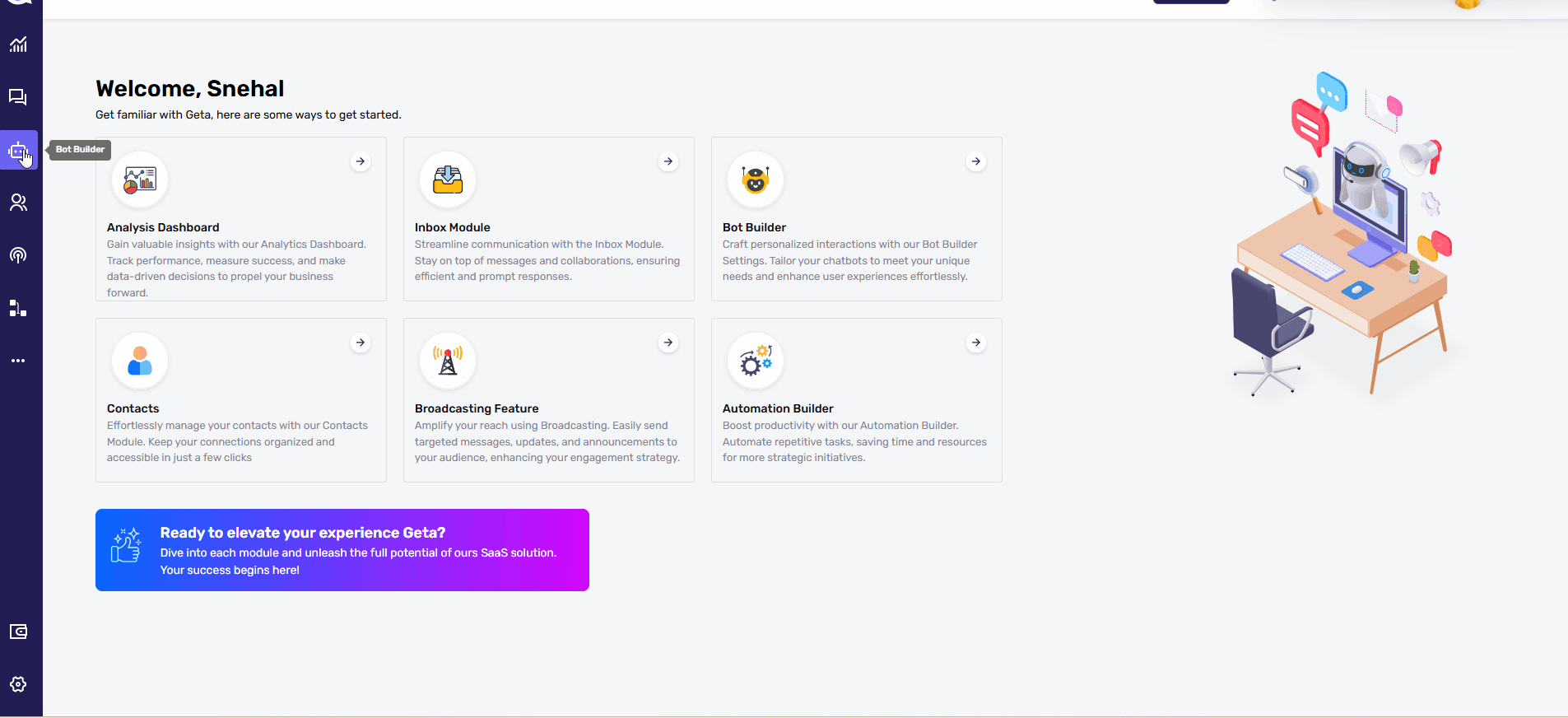1568x718 pixels.
Task: Click the arrow on Broadcasting Feature card
Action: pos(668,343)
